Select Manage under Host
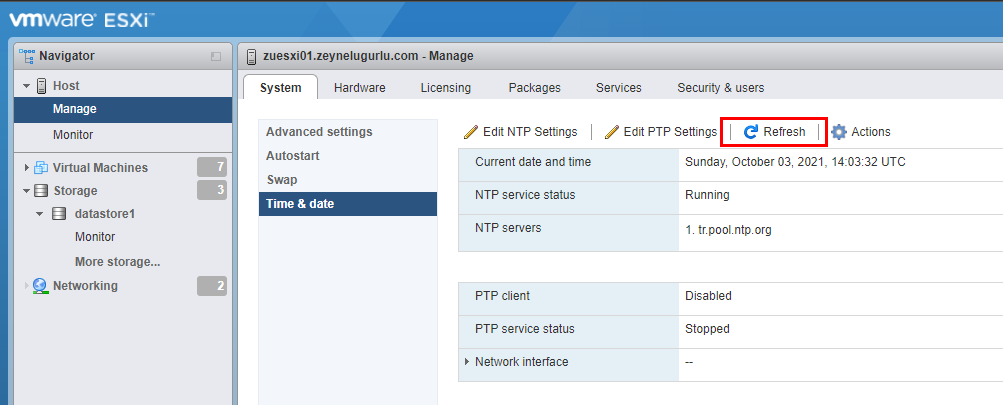Image resolution: width=1003 pixels, height=405 pixels. pos(123,109)
